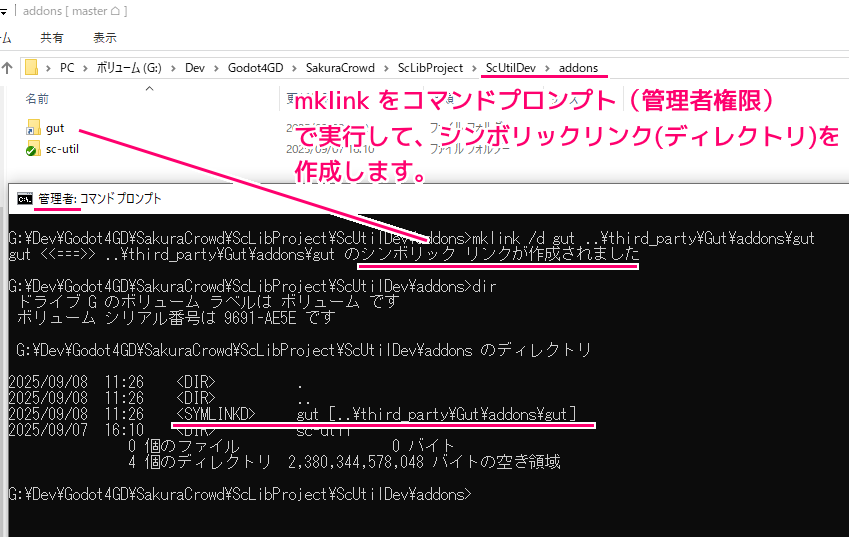This screenshot has width=849, height=537.
Task: Select PC in the address breadcrumb
Action: [x=67, y=68]
